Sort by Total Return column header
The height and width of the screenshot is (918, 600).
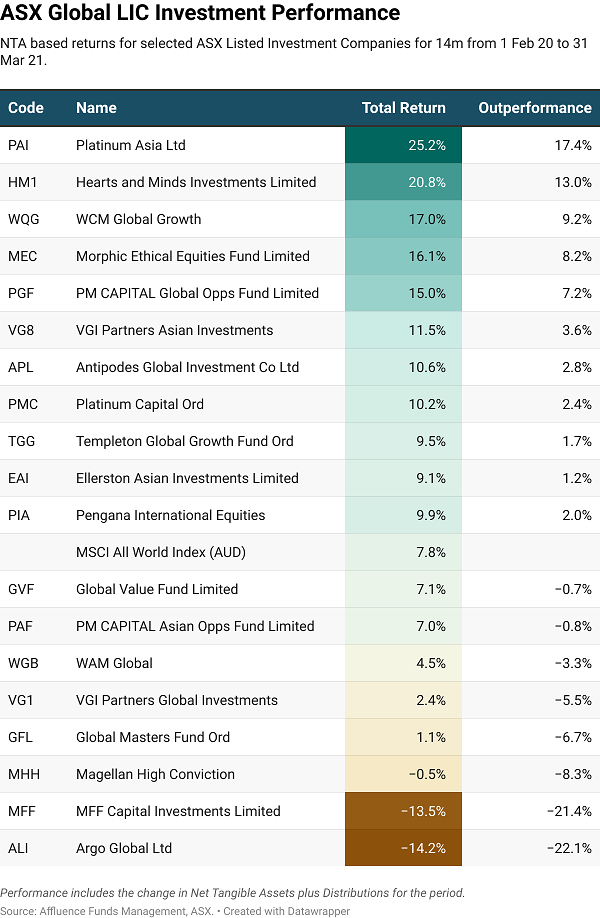(403, 108)
